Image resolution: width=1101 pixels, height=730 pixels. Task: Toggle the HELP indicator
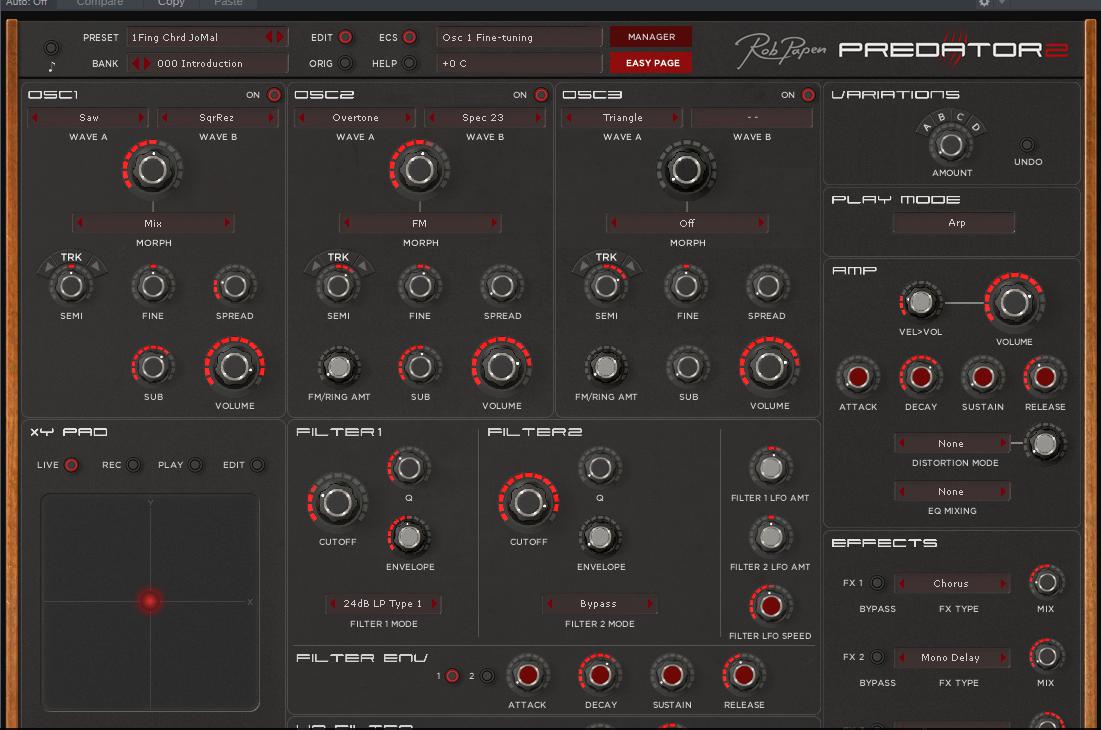click(409, 63)
